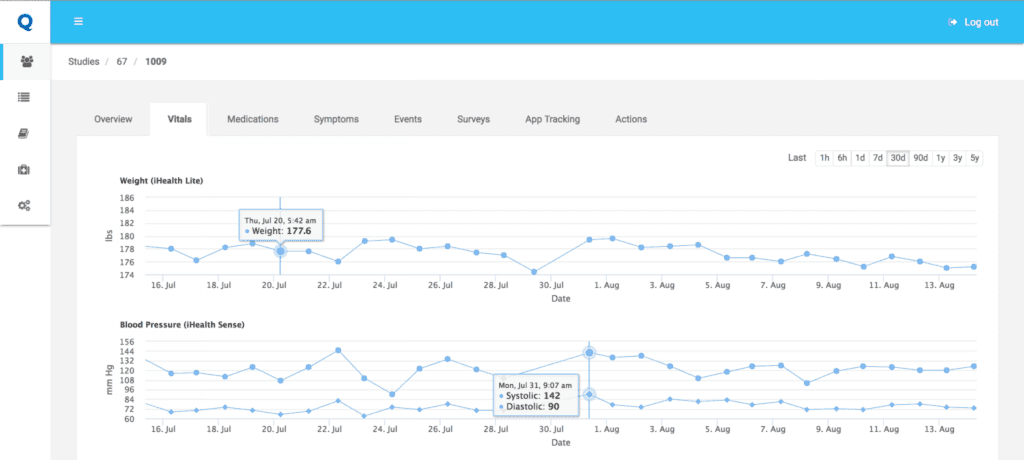Click the 'Diastolic: 90' tooltip text
This screenshot has width=1024, height=460.
coord(535,406)
